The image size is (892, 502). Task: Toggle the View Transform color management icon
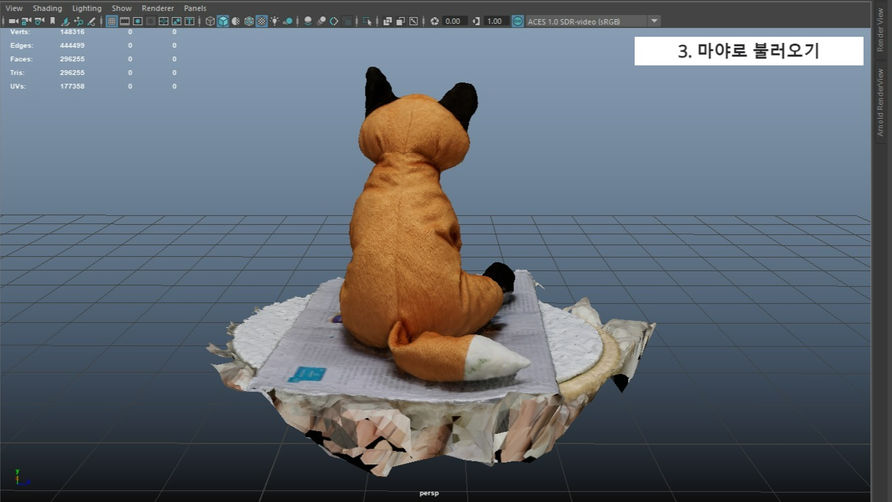click(x=518, y=21)
